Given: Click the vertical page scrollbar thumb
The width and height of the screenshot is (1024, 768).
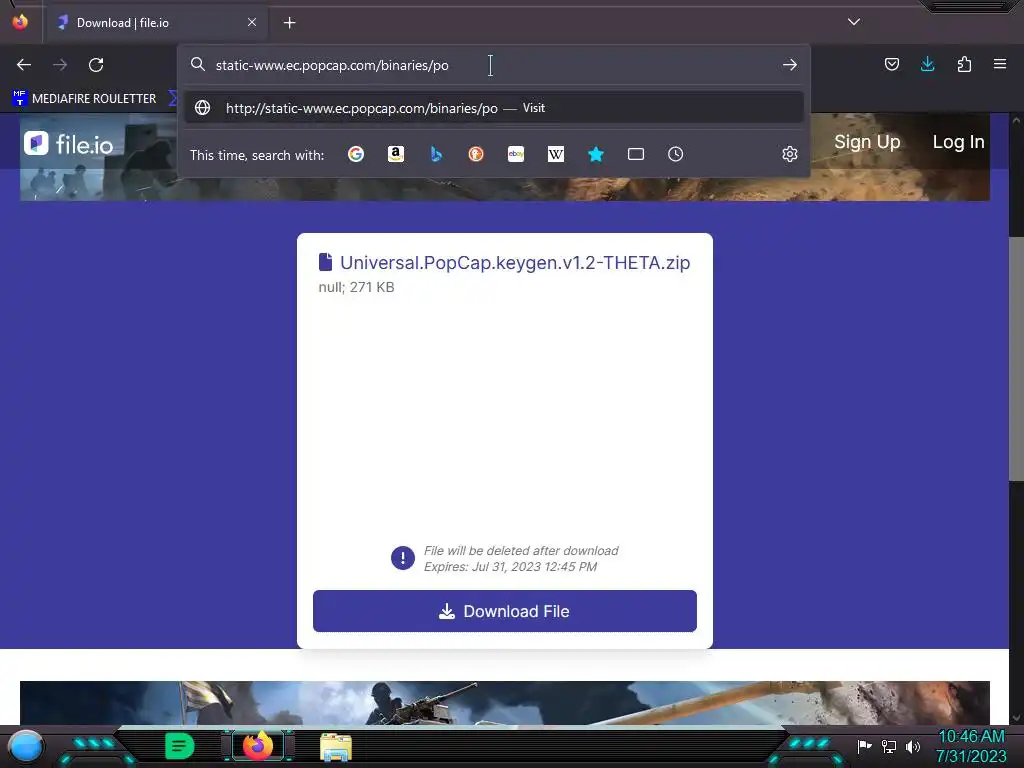Looking at the screenshot, I should [1016, 359].
